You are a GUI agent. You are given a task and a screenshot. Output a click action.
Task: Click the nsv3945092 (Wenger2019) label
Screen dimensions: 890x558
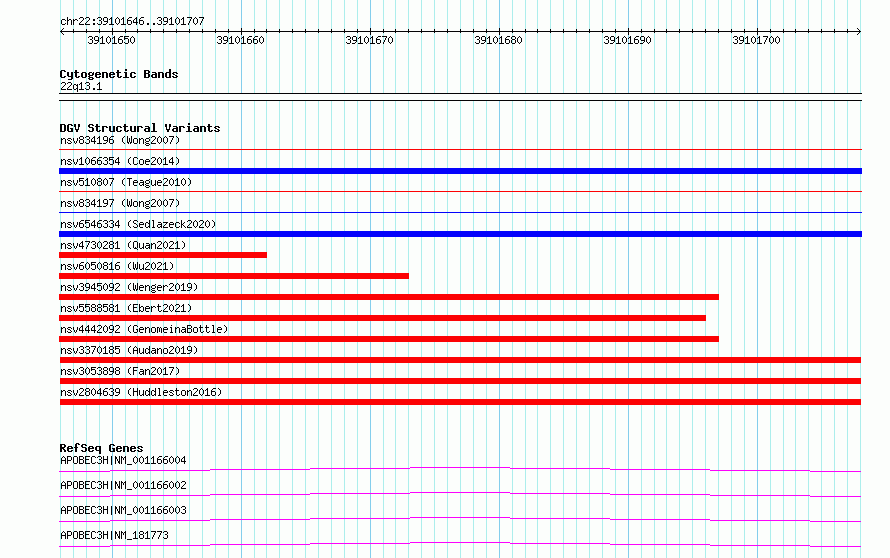click(x=129, y=287)
